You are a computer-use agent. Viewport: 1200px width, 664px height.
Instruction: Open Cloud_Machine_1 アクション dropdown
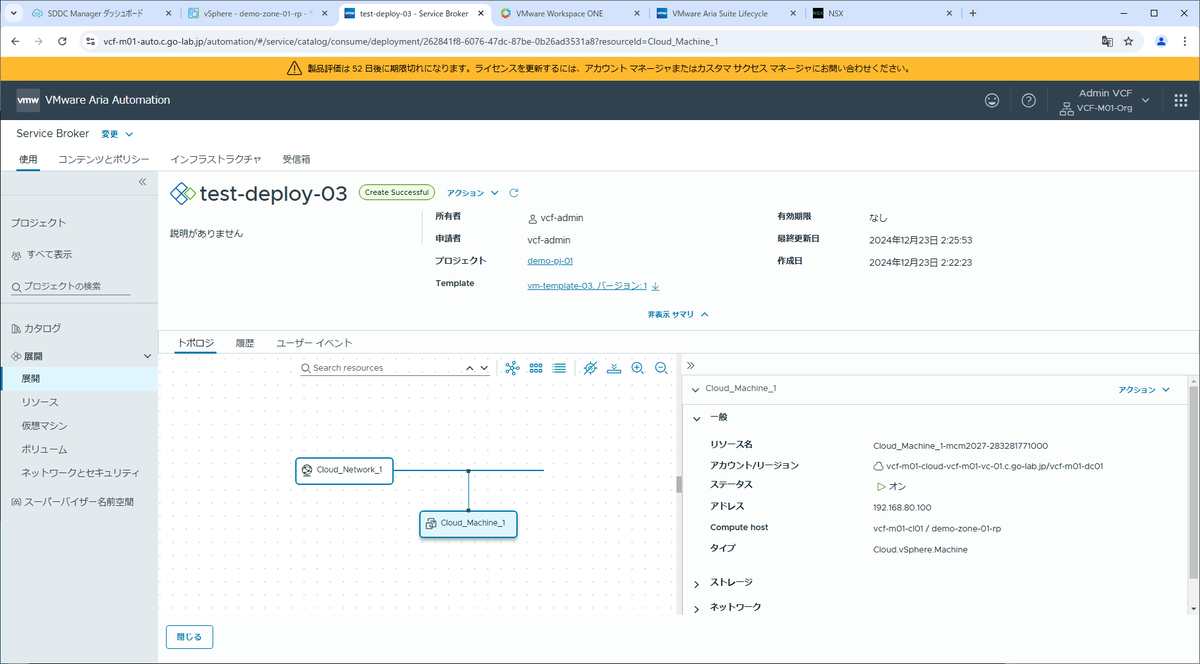pos(1144,390)
